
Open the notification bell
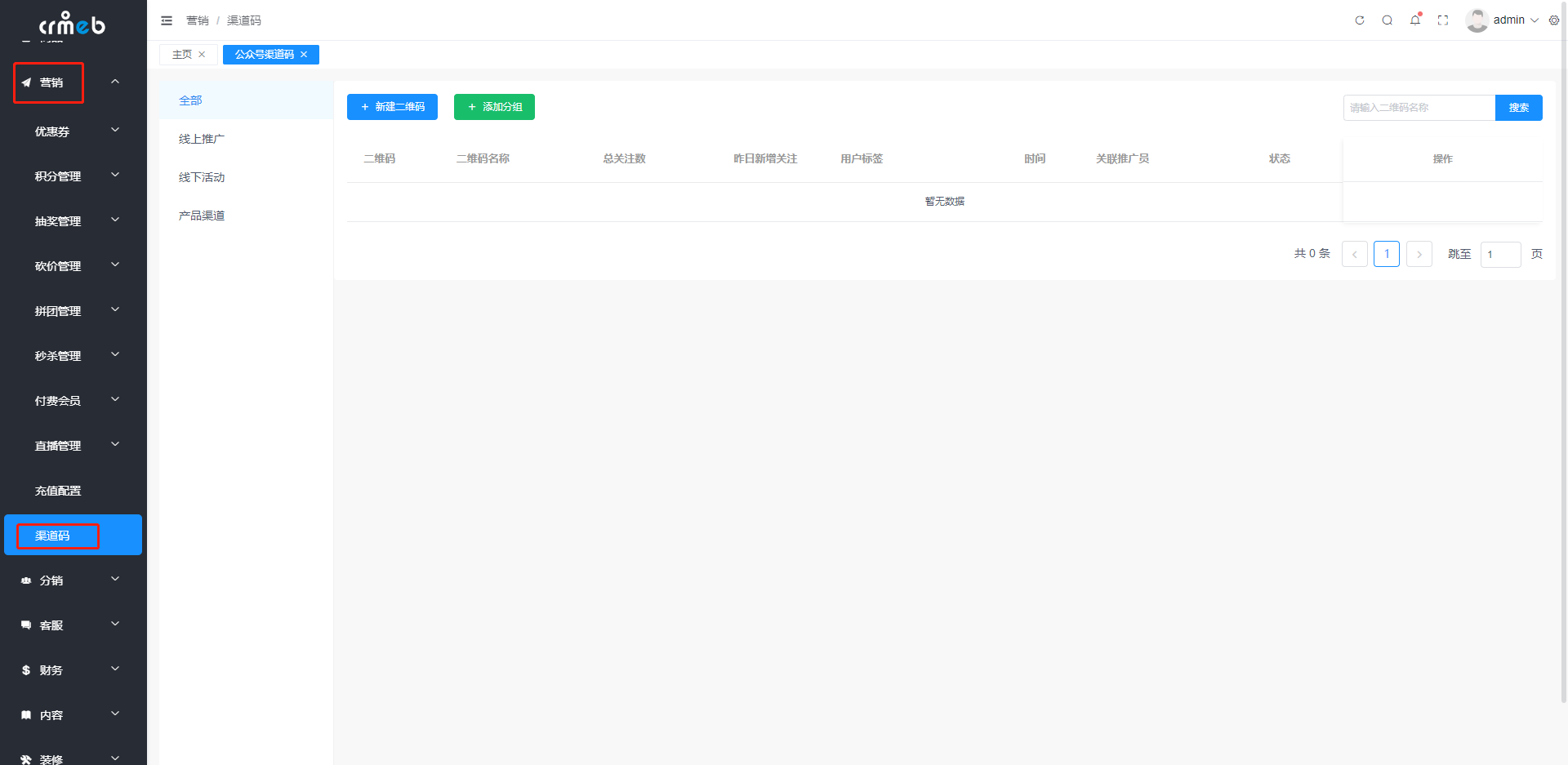pyautogui.click(x=1415, y=20)
